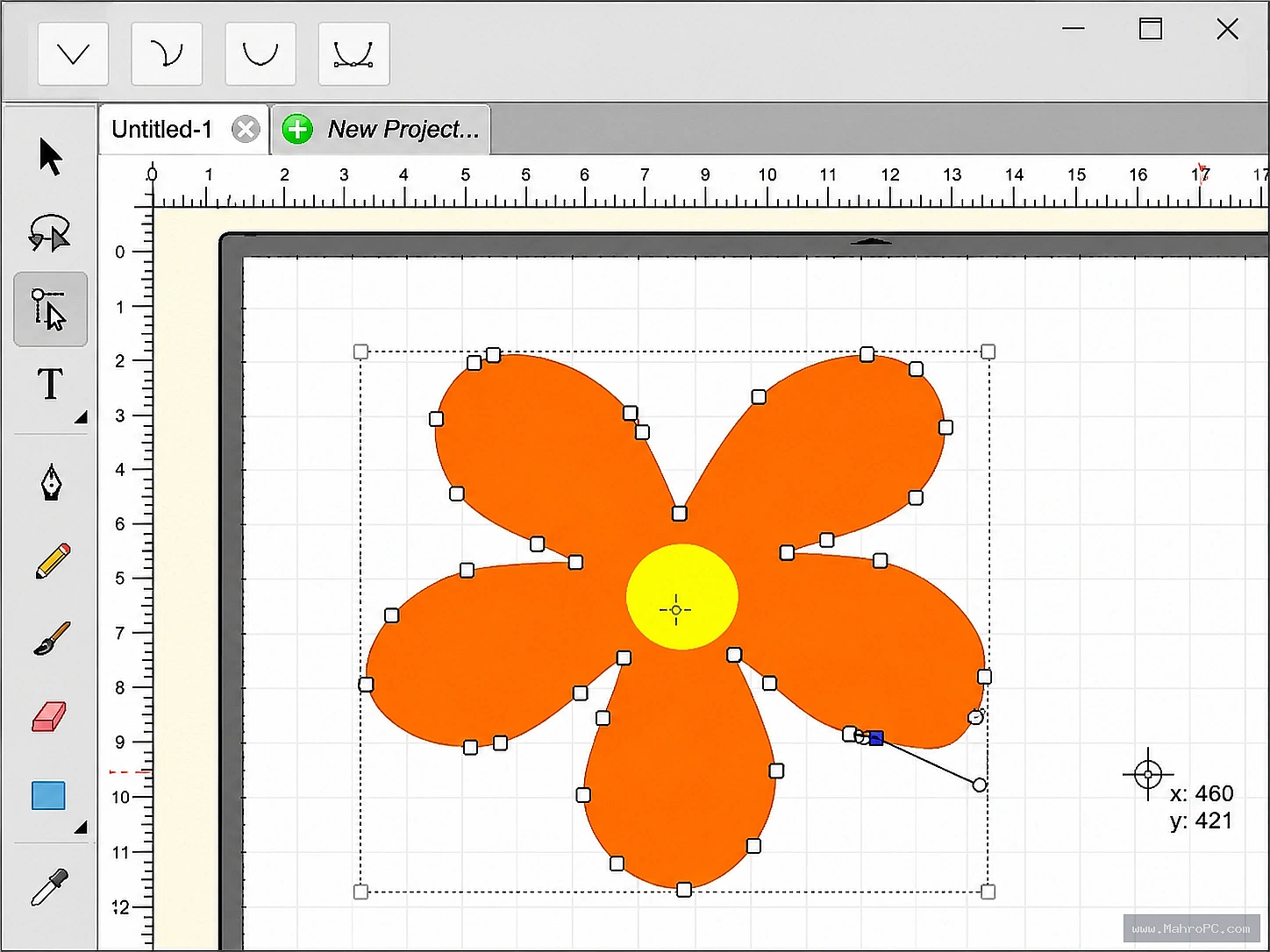Switch to the Untitled-1 tab

(162, 130)
